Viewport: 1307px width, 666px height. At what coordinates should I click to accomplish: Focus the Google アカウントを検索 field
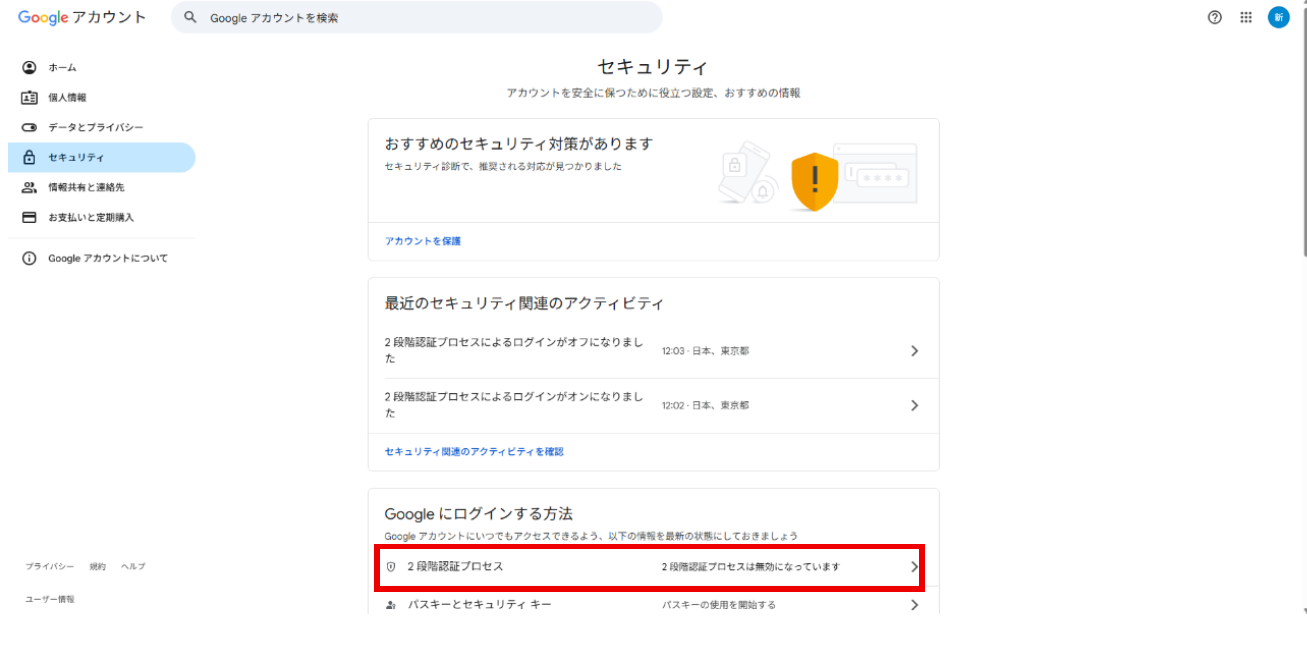pyautogui.click(x=417, y=17)
